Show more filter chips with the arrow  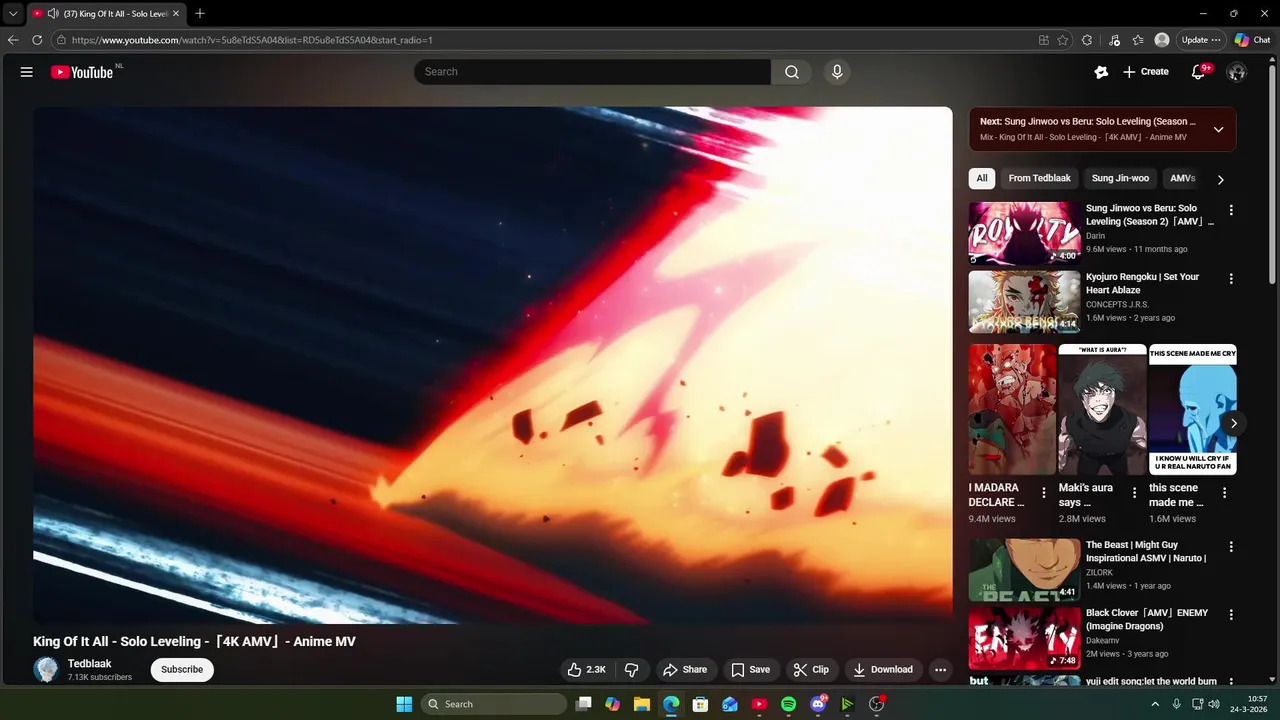pos(1220,179)
